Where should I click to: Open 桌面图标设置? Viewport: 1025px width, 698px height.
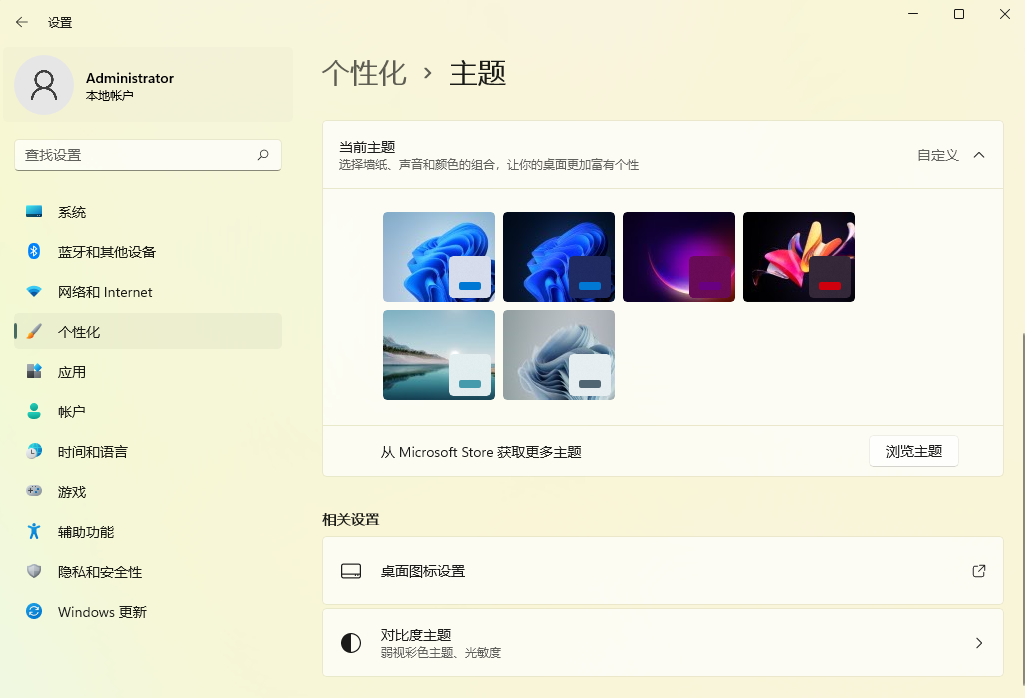(663, 570)
